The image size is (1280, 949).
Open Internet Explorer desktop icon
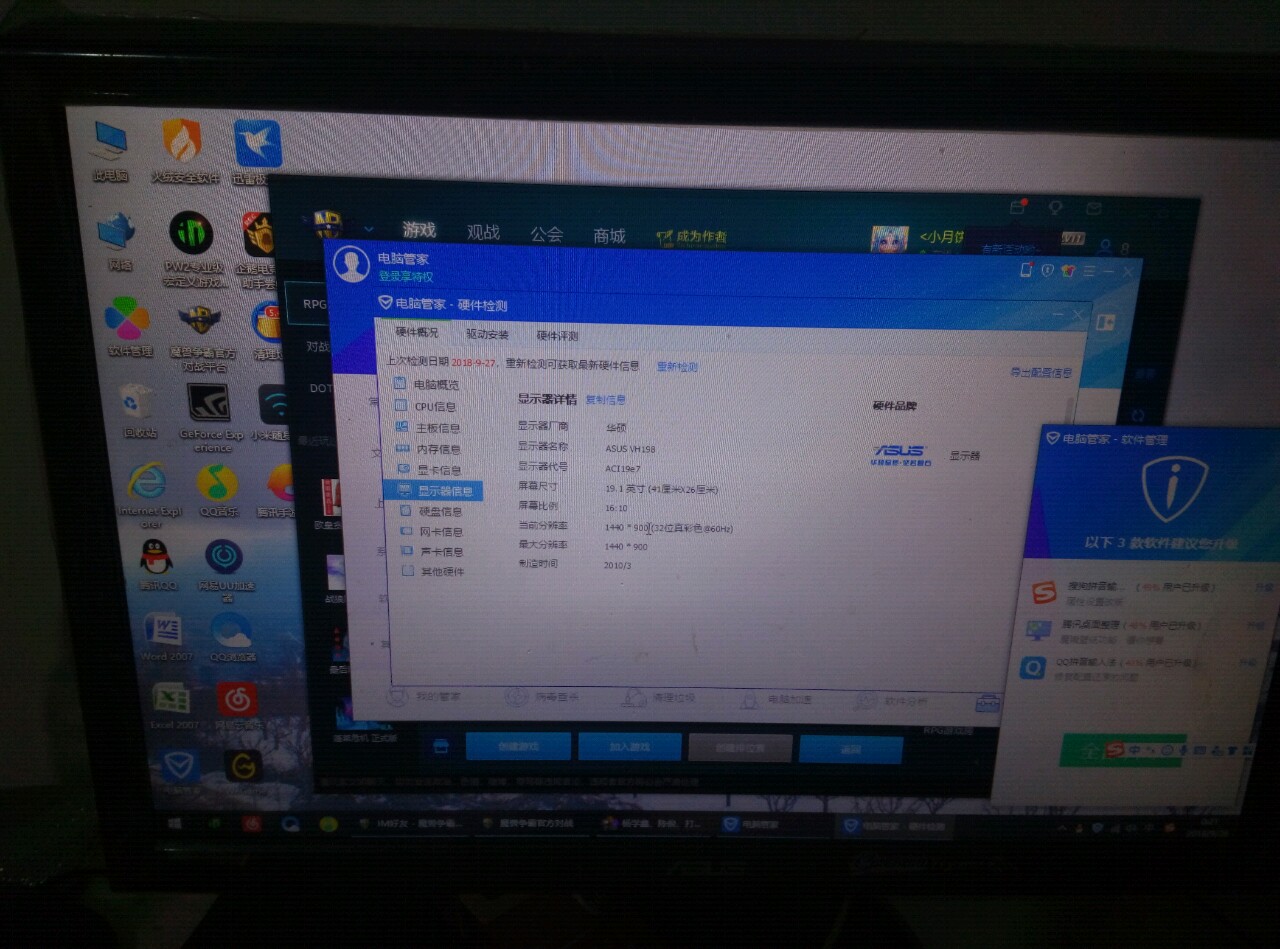(150, 495)
